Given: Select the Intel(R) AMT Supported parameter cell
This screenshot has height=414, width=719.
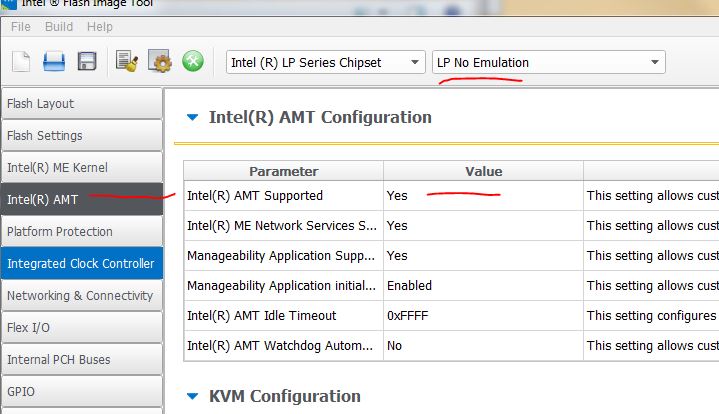Looking at the screenshot, I should (x=283, y=196).
